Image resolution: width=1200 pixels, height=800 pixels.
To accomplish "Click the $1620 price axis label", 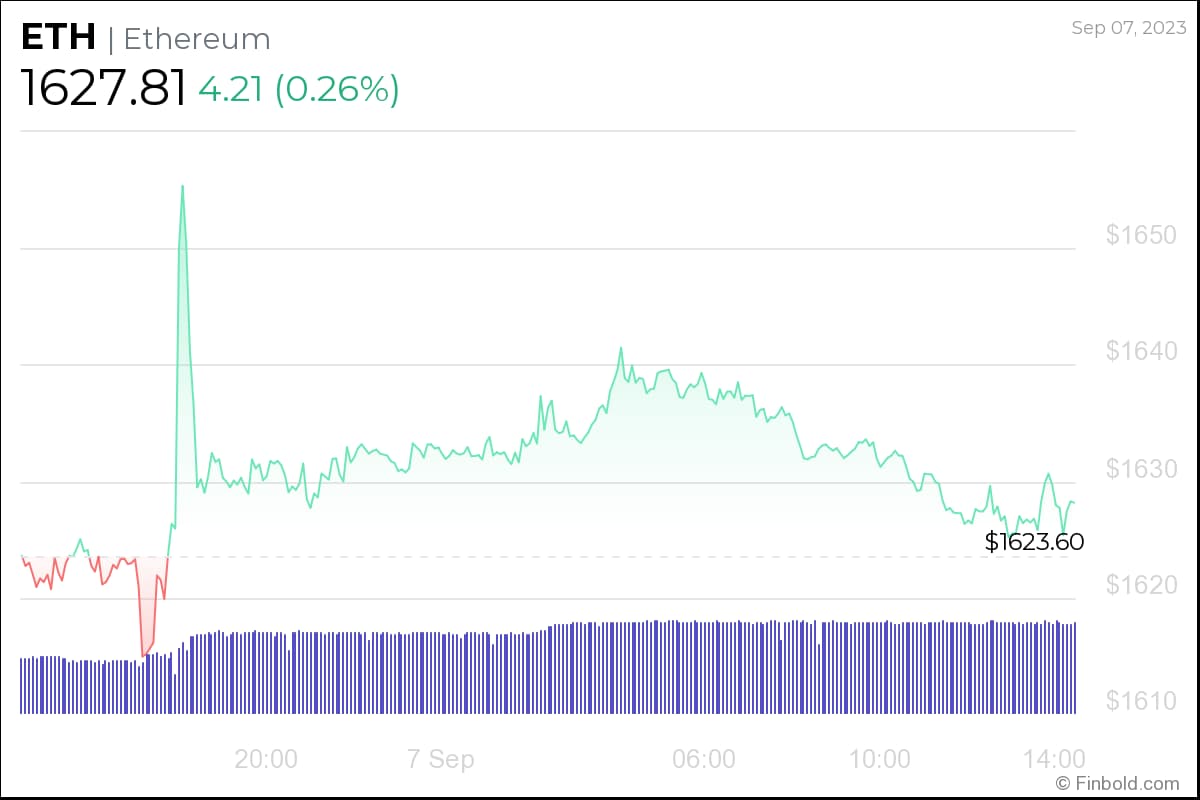I will 1140,585.
